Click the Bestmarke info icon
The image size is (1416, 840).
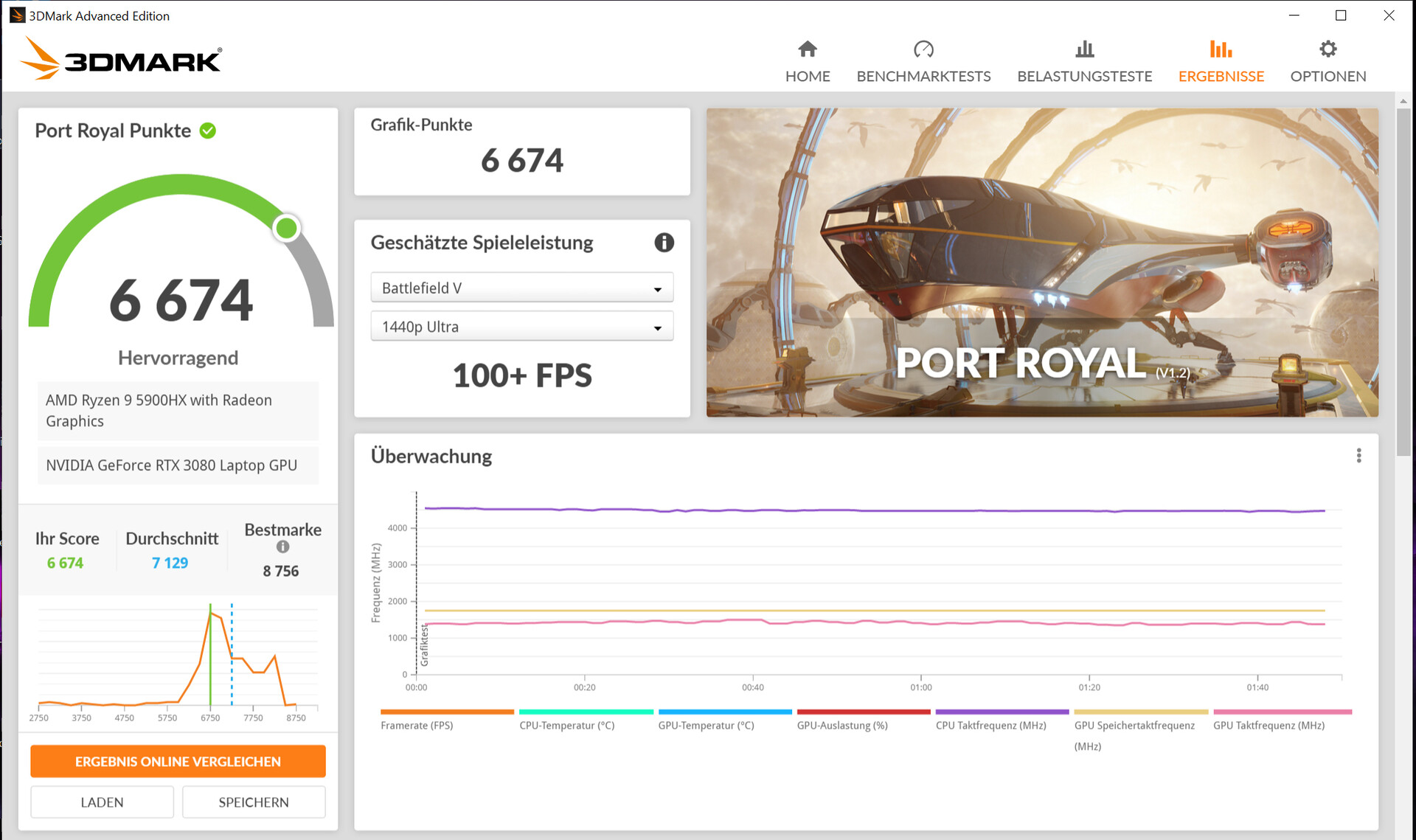click(282, 547)
